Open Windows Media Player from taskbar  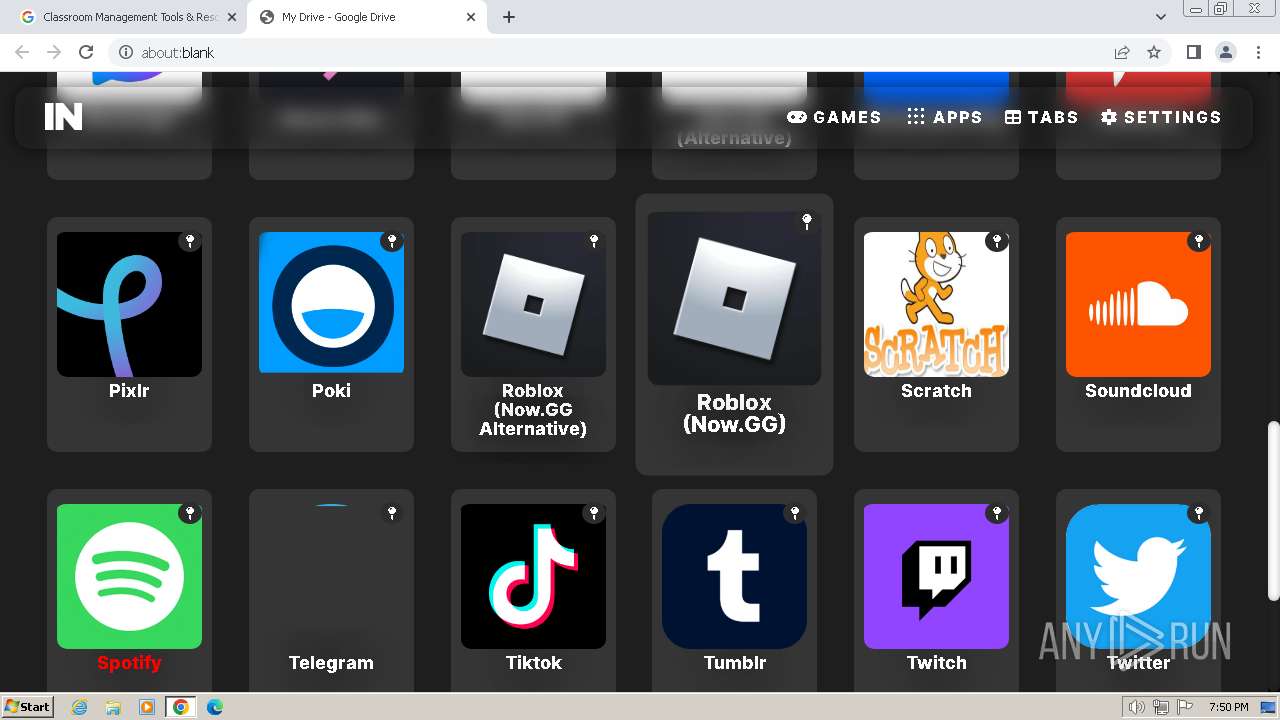click(x=147, y=707)
